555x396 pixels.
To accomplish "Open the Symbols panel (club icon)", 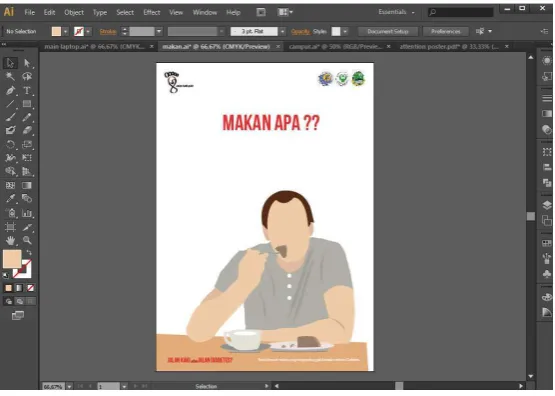I will coord(547,274).
